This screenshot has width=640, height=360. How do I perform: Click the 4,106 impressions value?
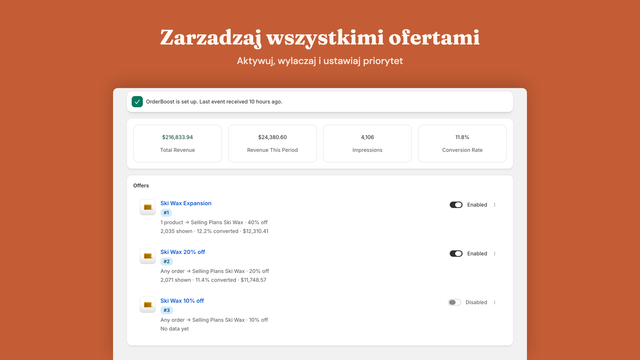367,137
